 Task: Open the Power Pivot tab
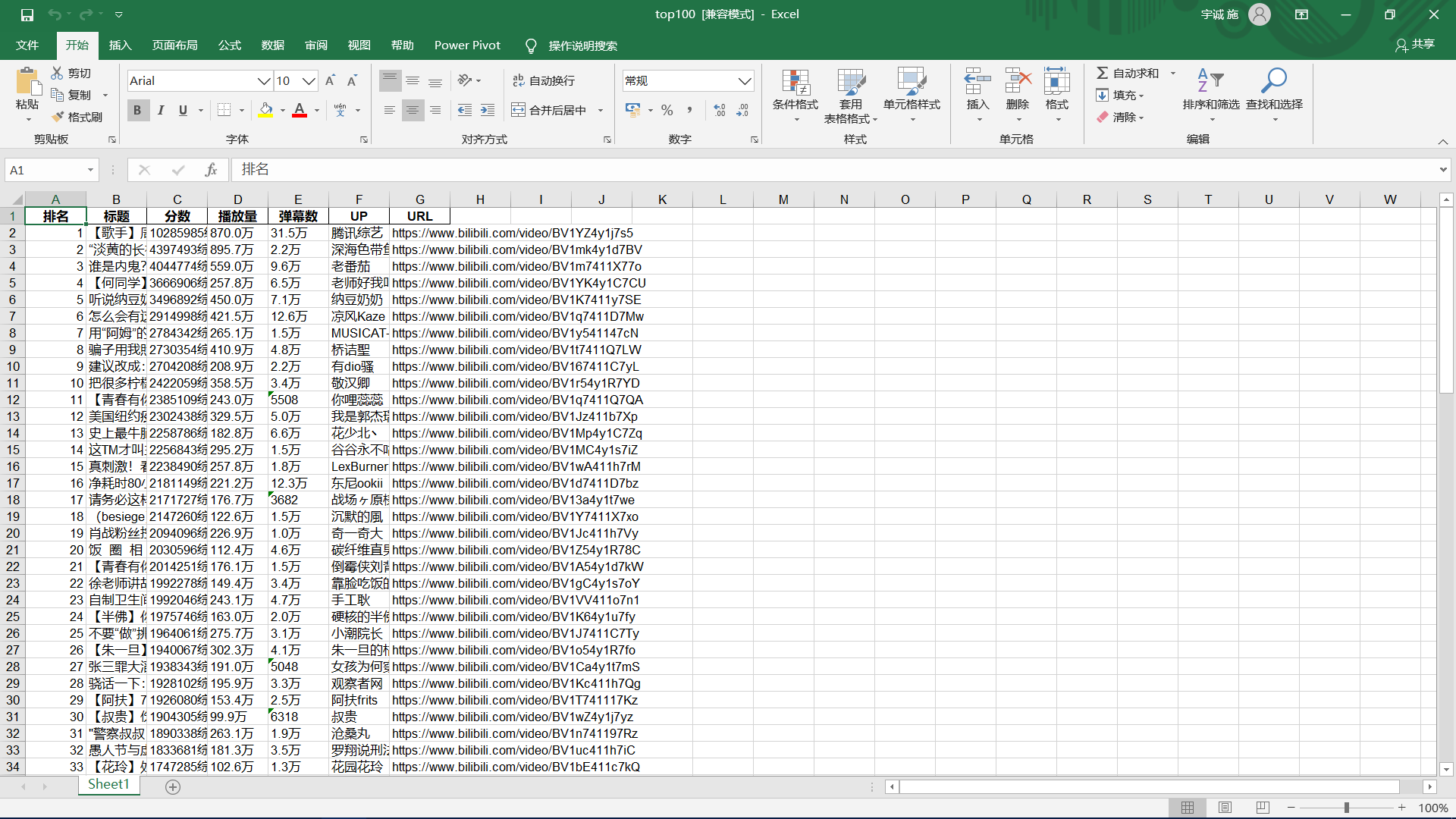click(467, 45)
